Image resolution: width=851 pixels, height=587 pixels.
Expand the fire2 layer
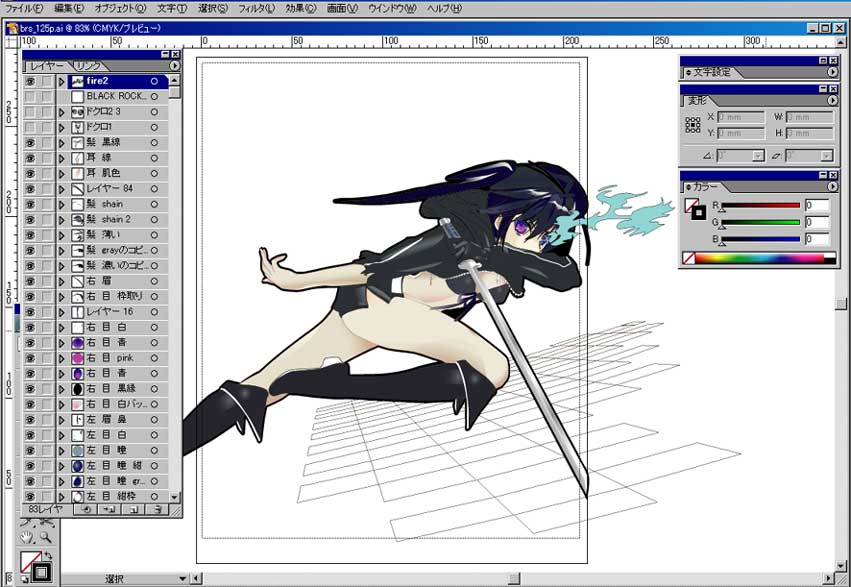tap(61, 81)
